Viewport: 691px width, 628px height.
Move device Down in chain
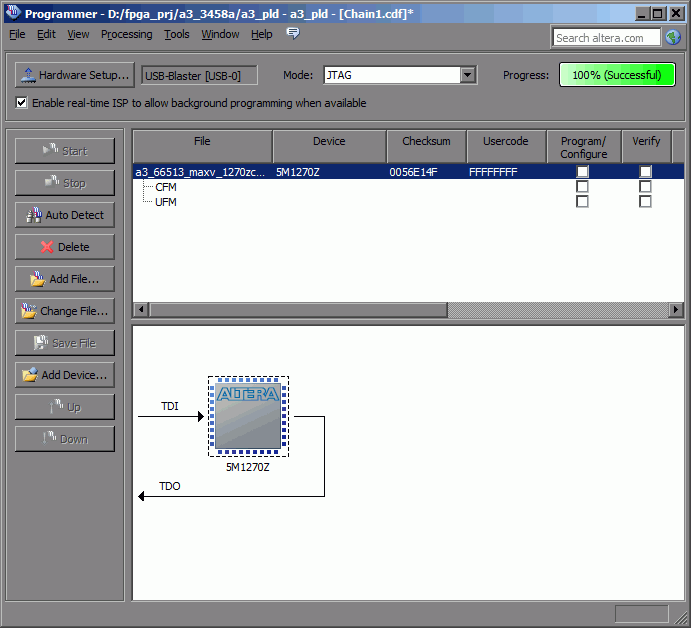[65, 439]
